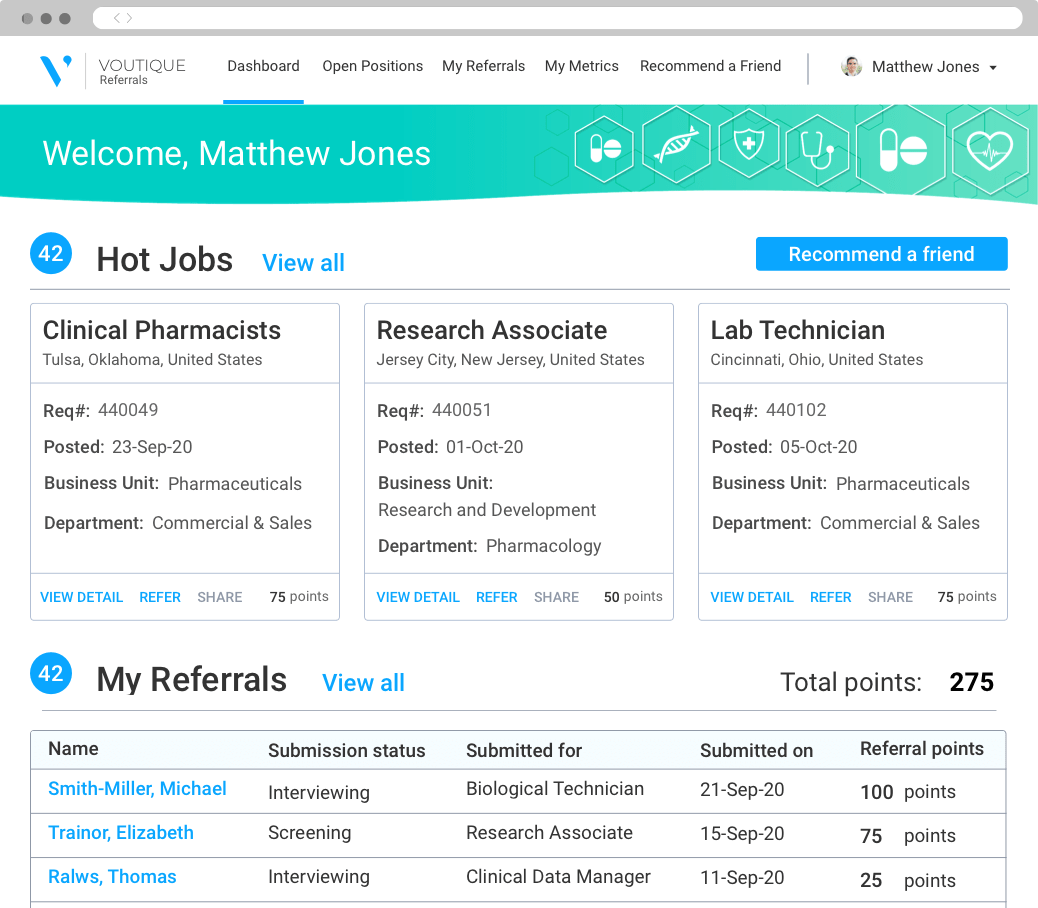Click 21-Sep-20 submitted date

742,790
